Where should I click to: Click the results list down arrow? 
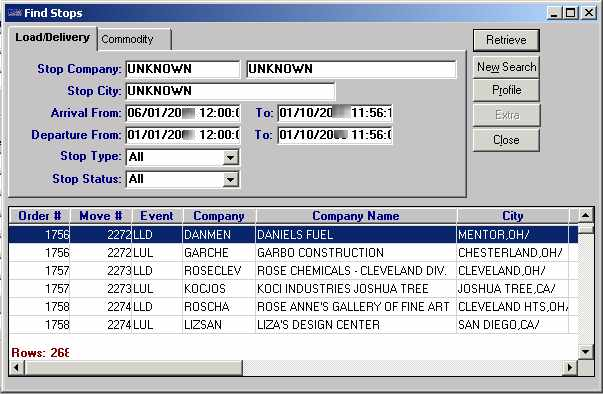coord(585,351)
